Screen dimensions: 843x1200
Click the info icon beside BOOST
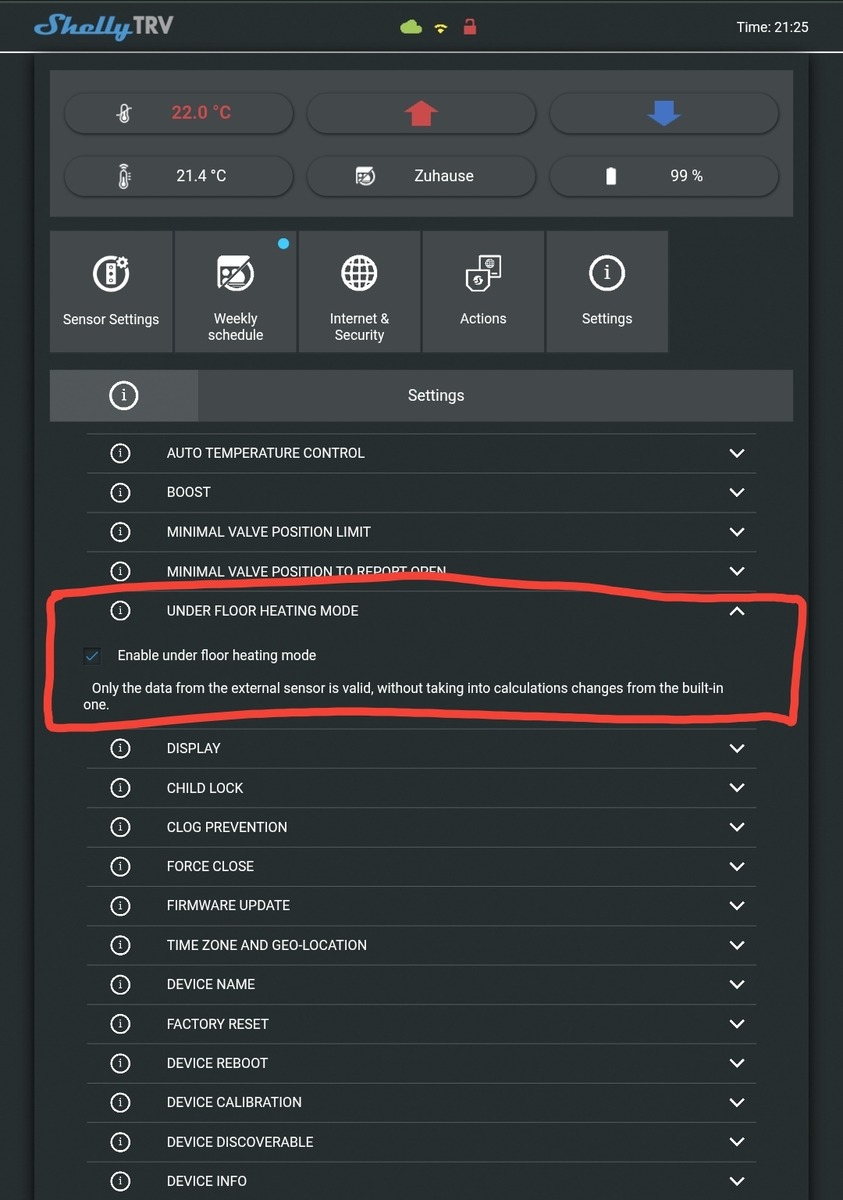coord(120,492)
